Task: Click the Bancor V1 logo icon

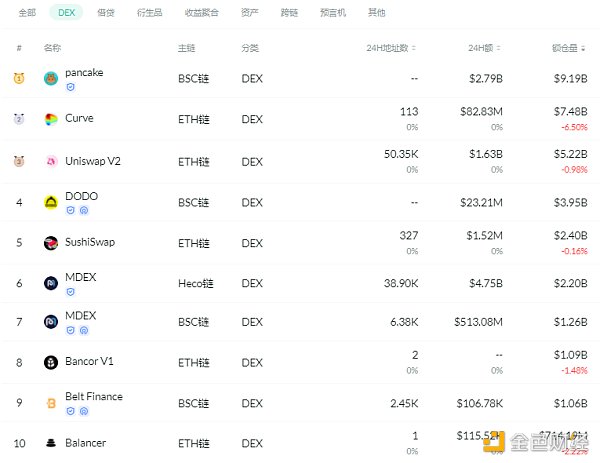Action: click(x=51, y=362)
